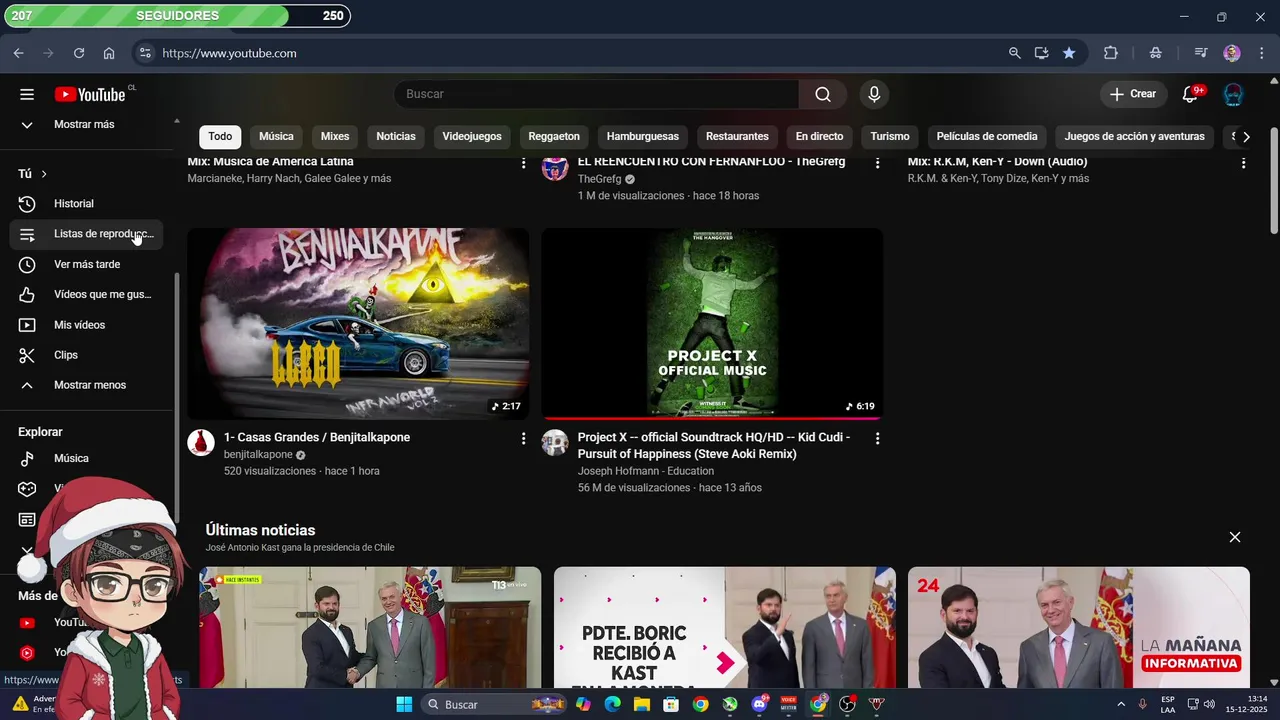Open Mis vídeos in the sidebar
Screen dimensions: 1280x720
(x=85, y=325)
